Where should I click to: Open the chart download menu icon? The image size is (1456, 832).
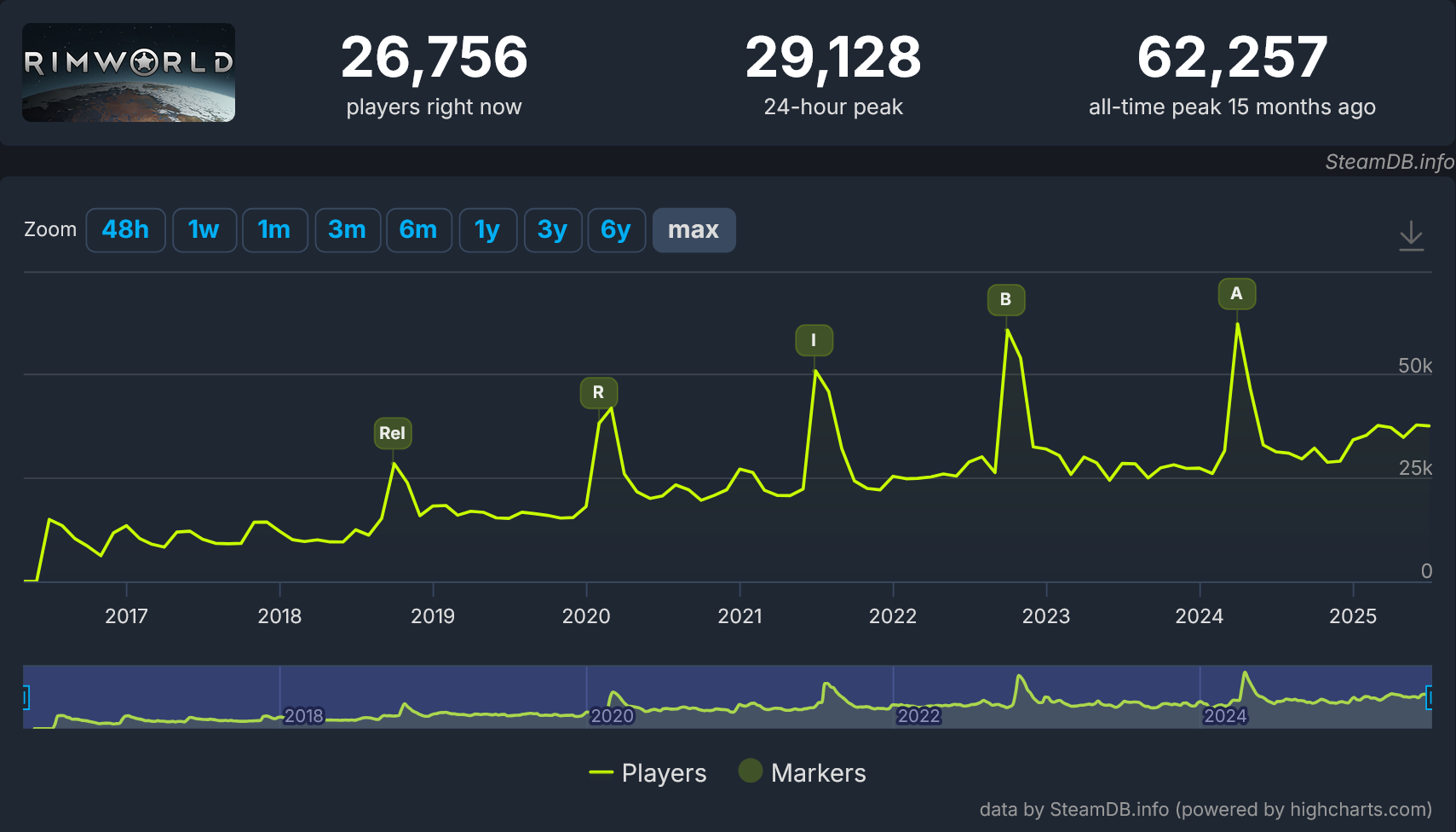(1411, 235)
